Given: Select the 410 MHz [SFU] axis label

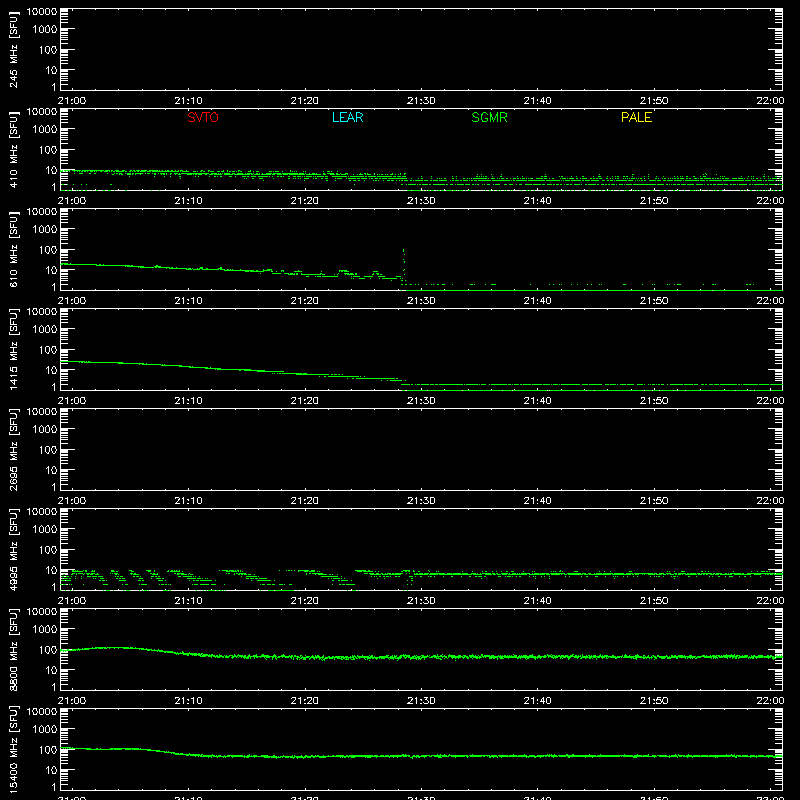Looking at the screenshot, I should click(x=13, y=149).
